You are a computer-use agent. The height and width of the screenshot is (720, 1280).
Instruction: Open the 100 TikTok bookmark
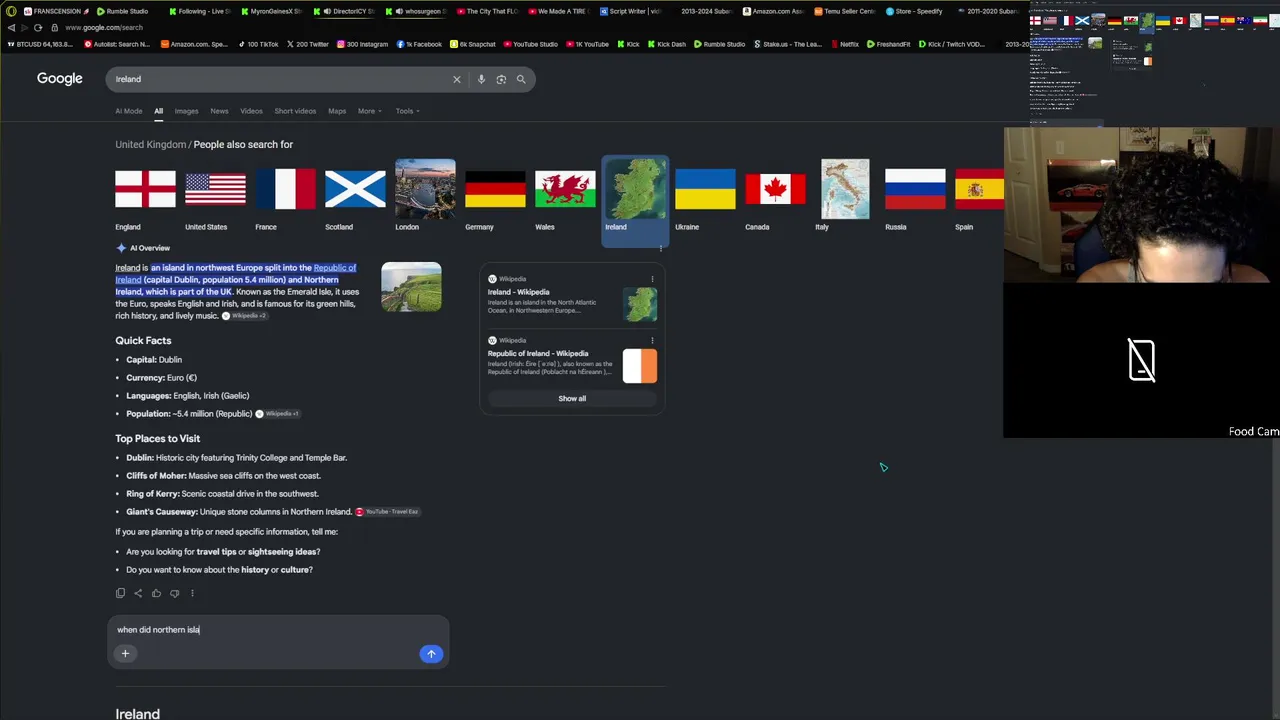(258, 44)
